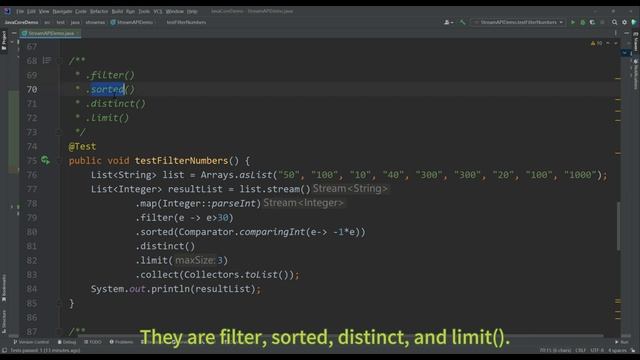Screen dimensions: 640x360
Task: Open the Window menu
Action: pyautogui.click(x=175, y=11)
